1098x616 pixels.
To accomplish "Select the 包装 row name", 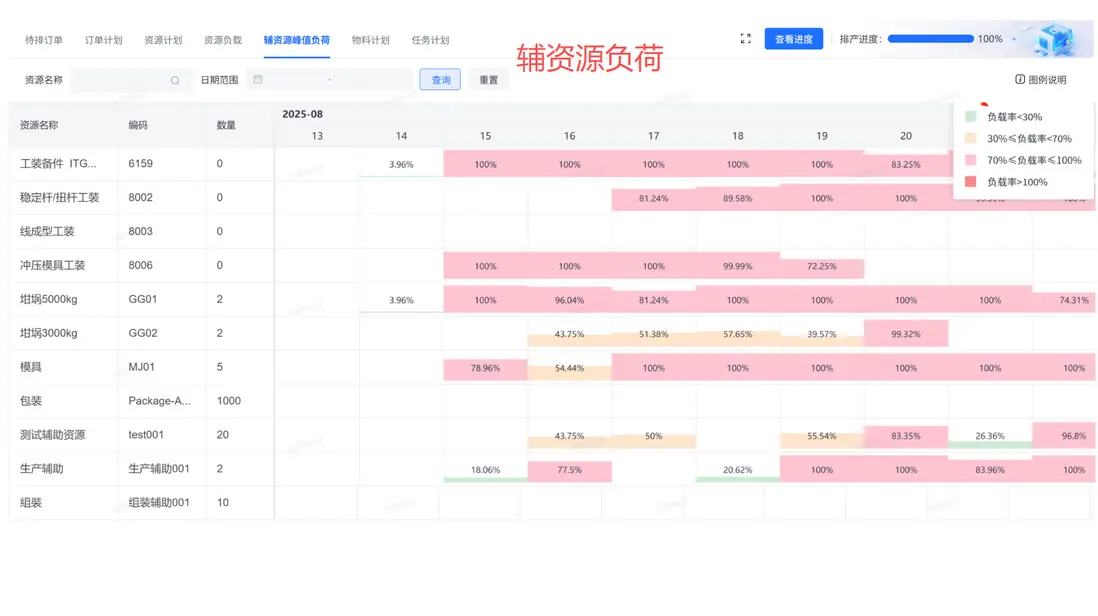I will 31,401.
